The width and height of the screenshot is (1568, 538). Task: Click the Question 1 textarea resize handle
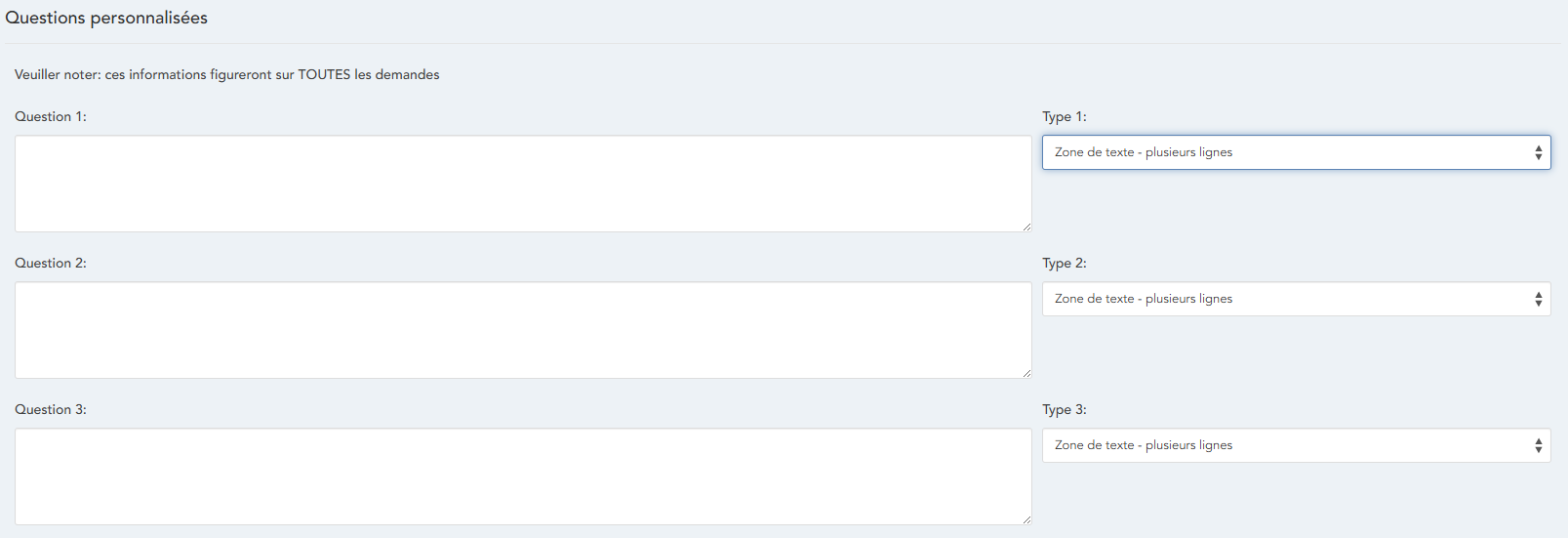[1026, 227]
